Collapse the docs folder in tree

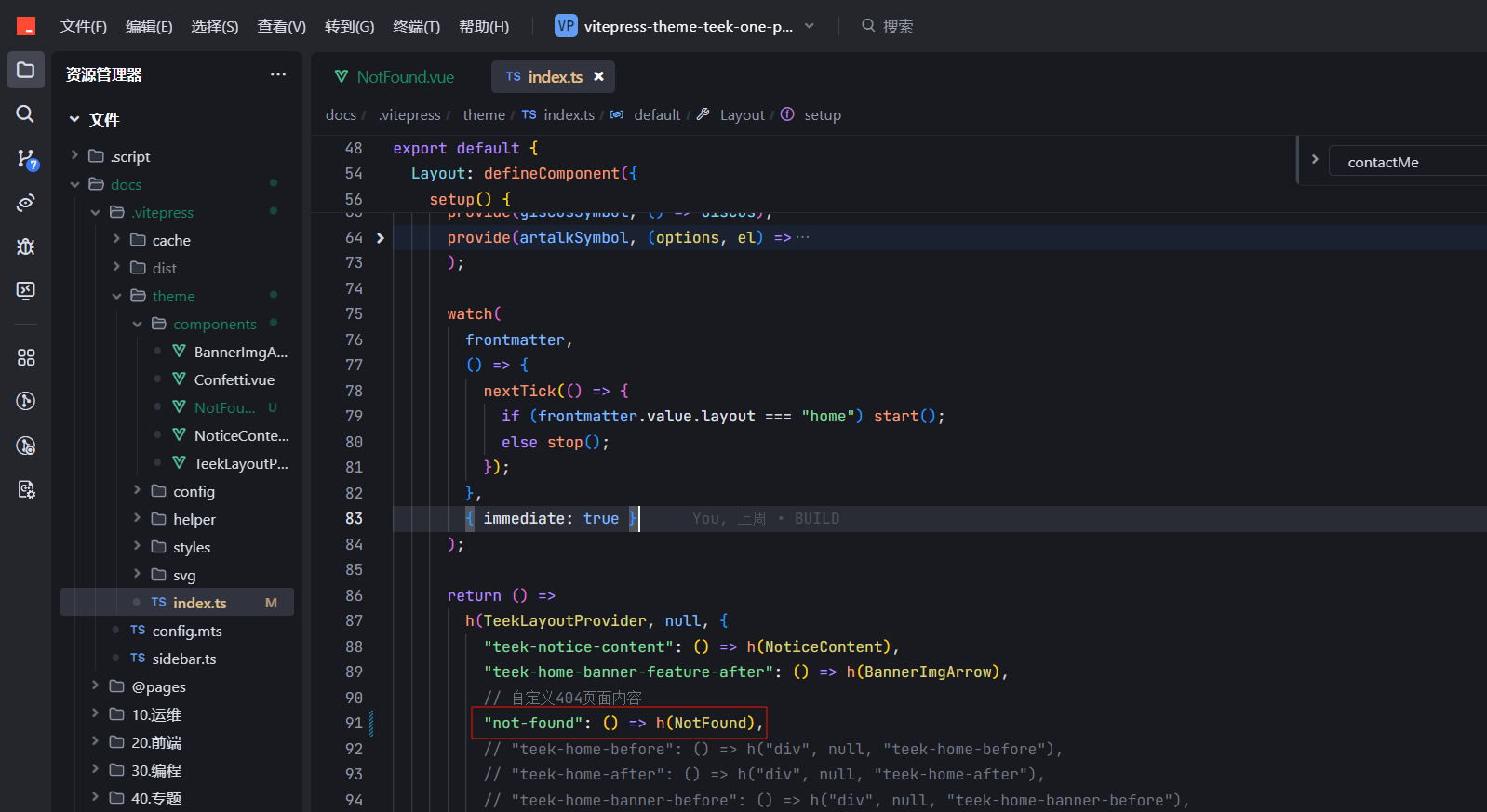pos(75,184)
